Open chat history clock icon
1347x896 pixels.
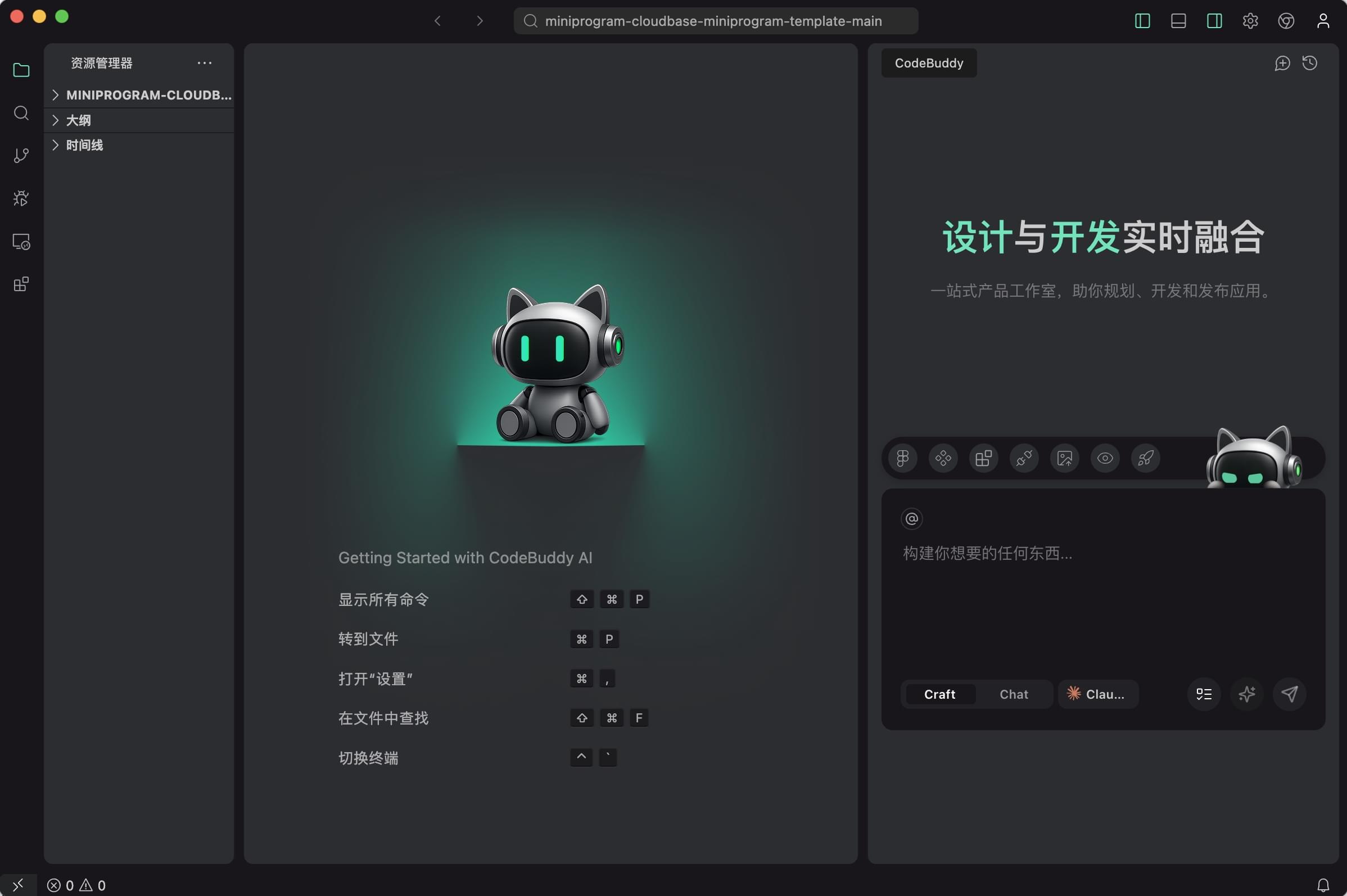[x=1310, y=63]
